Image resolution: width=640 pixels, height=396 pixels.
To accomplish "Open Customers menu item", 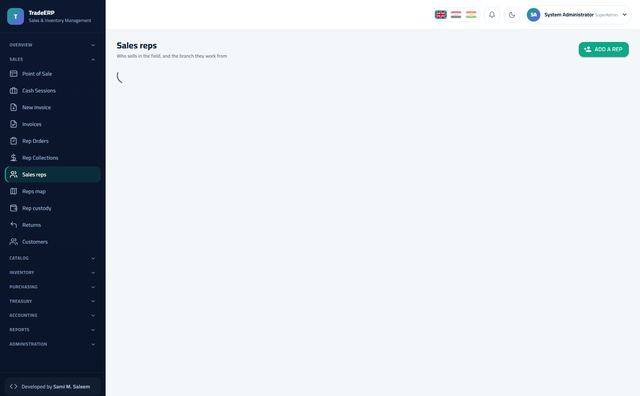I will [x=53, y=241].
